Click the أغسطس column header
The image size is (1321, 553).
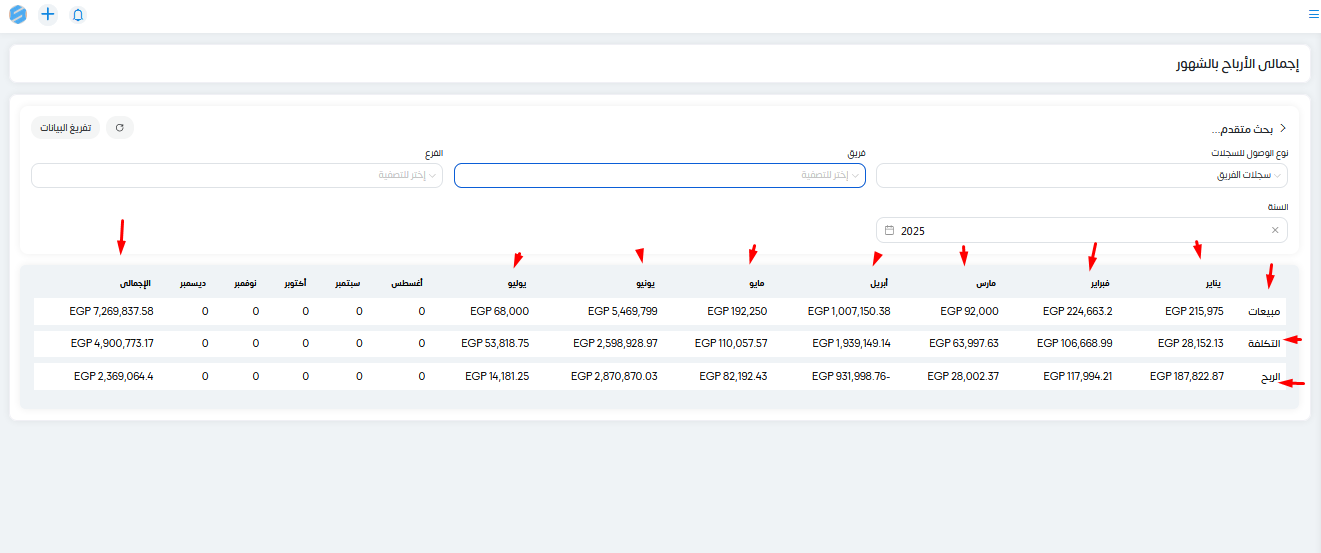coord(406,284)
